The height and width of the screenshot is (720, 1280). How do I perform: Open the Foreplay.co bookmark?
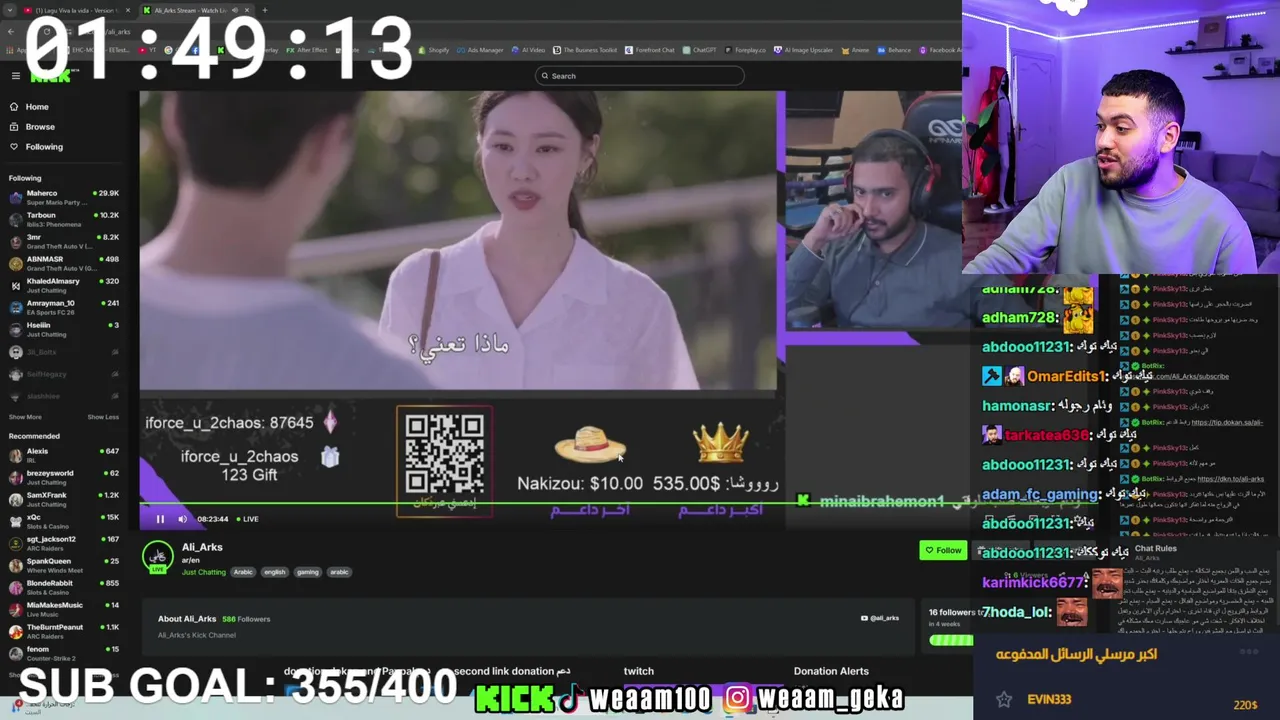(746, 50)
